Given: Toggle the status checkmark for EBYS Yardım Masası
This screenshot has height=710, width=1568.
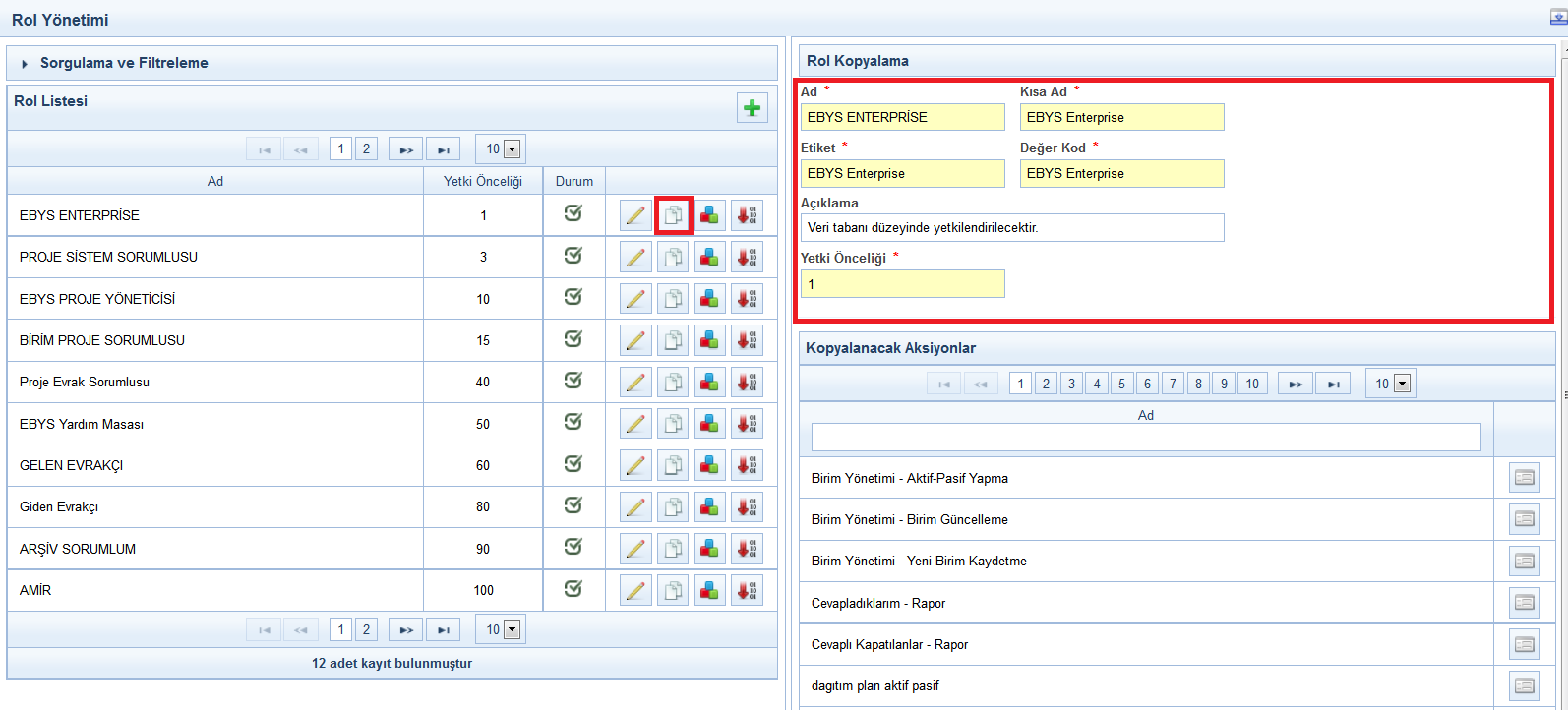Looking at the screenshot, I should (x=573, y=422).
